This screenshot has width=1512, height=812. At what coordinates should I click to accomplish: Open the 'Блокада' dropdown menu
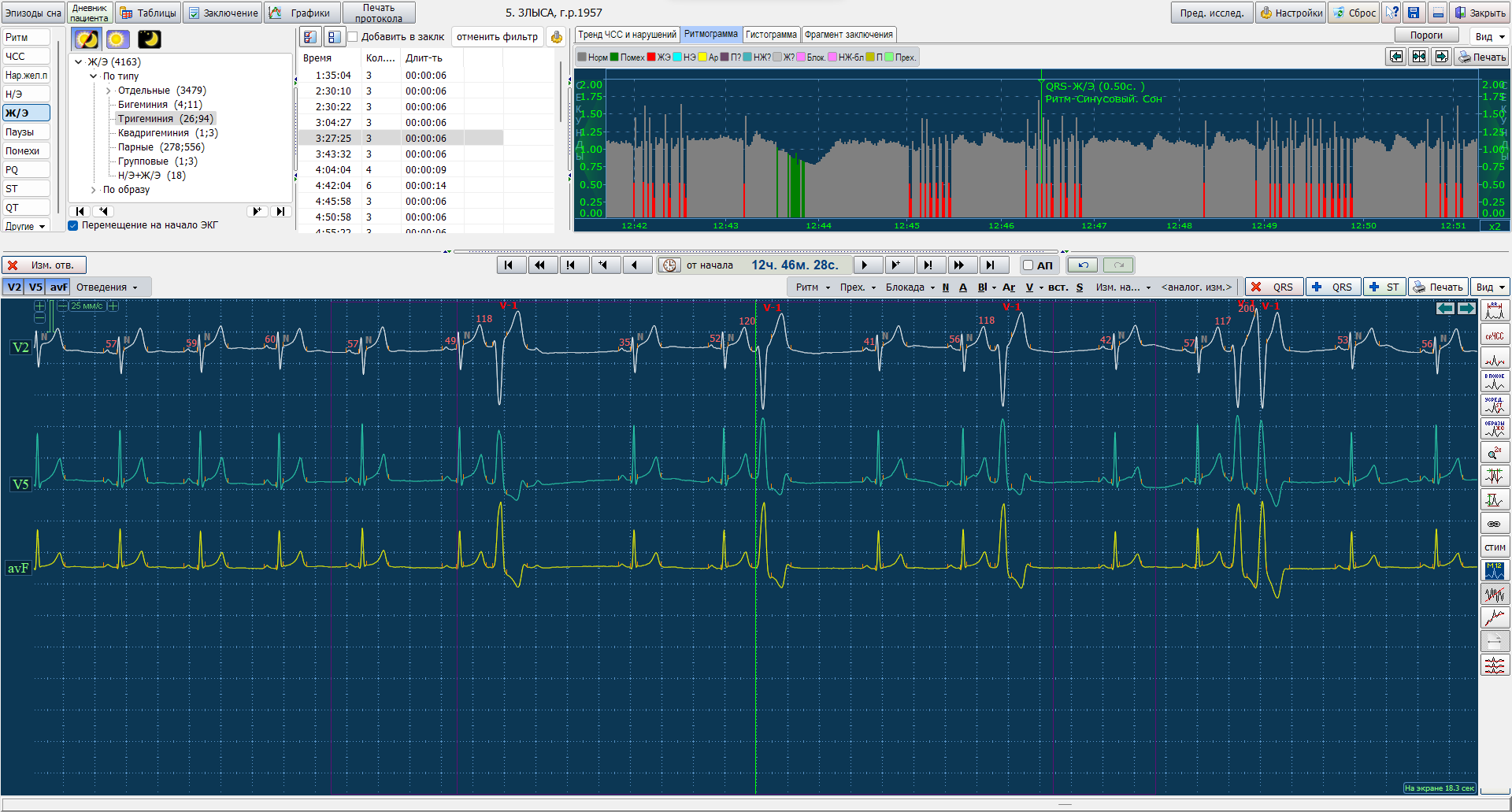click(910, 287)
